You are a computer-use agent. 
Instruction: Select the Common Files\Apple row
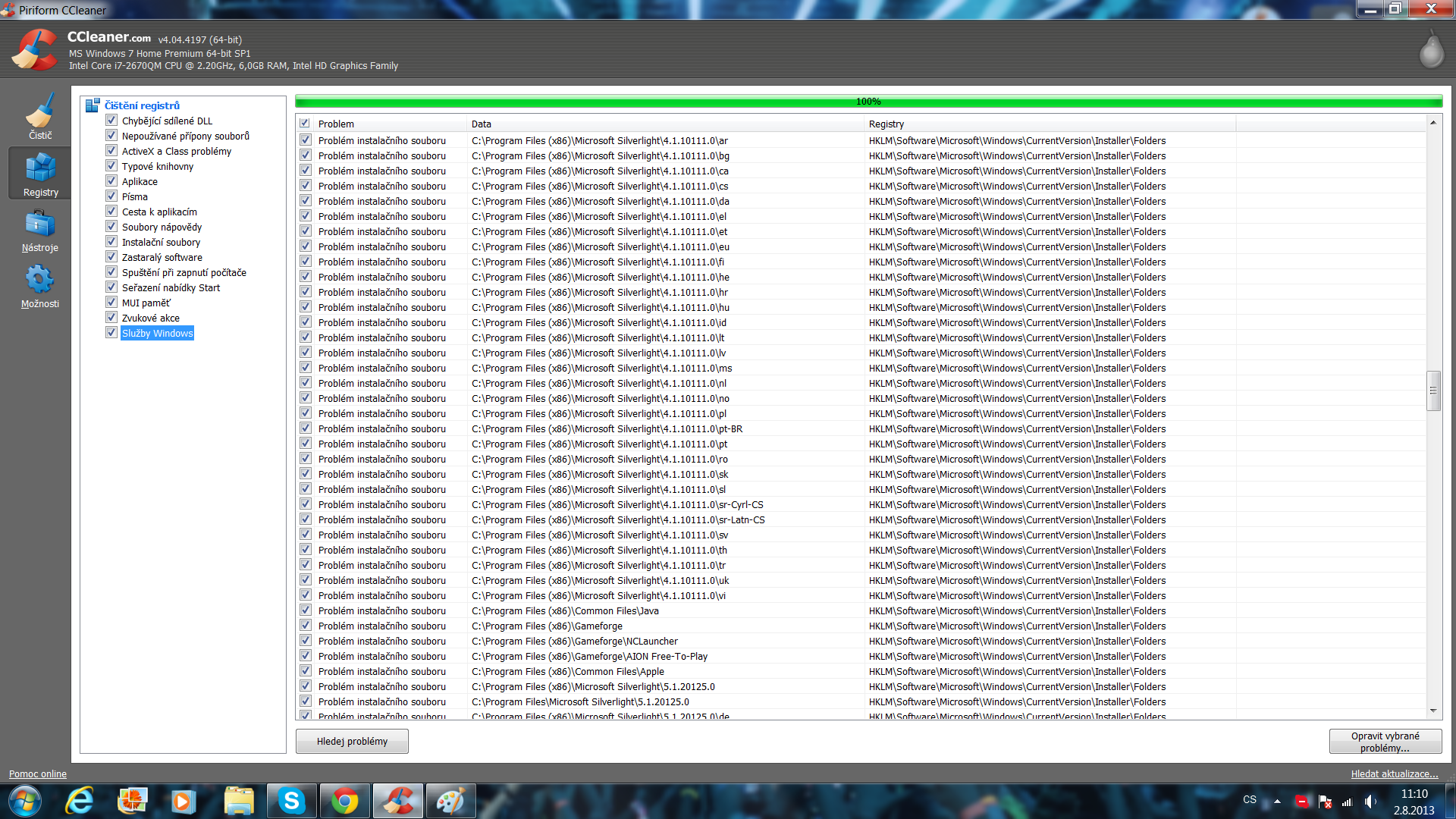[x=861, y=671]
